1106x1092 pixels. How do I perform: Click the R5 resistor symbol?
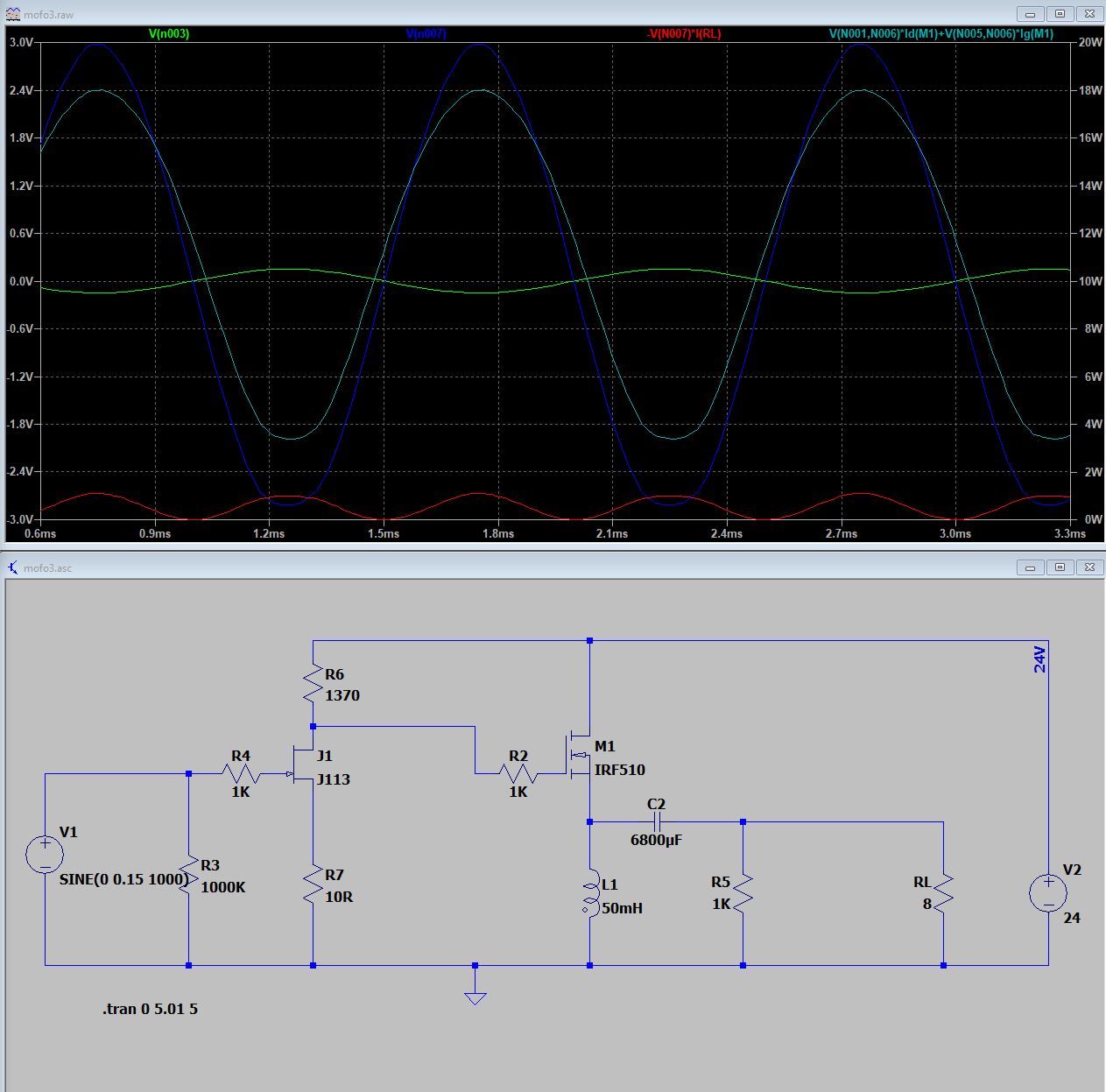(743, 893)
